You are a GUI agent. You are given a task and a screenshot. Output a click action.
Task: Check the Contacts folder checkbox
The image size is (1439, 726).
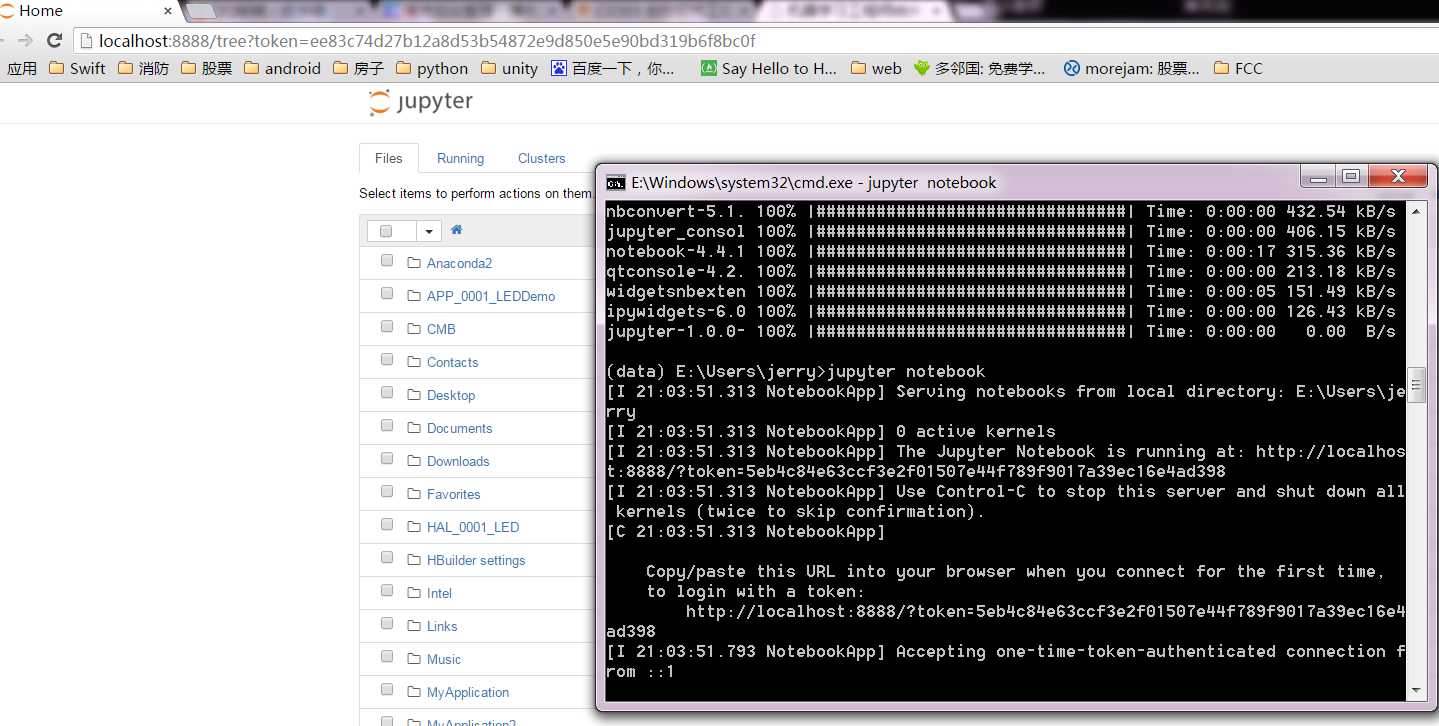pos(387,360)
